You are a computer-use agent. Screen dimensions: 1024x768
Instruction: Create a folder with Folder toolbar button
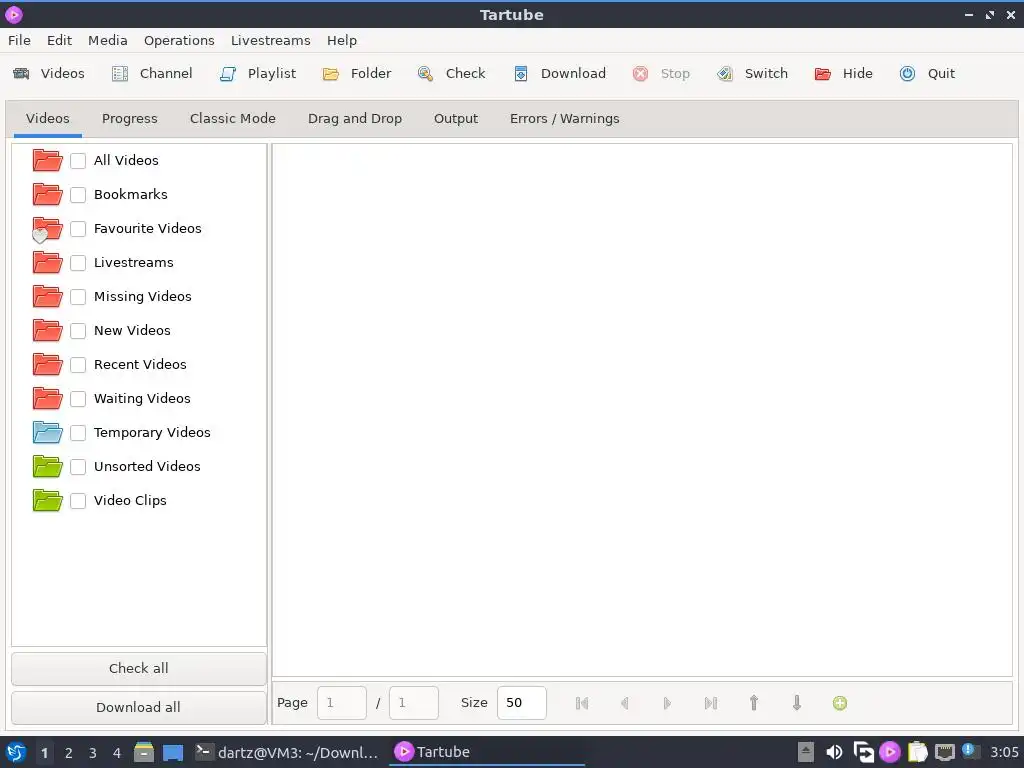(357, 73)
